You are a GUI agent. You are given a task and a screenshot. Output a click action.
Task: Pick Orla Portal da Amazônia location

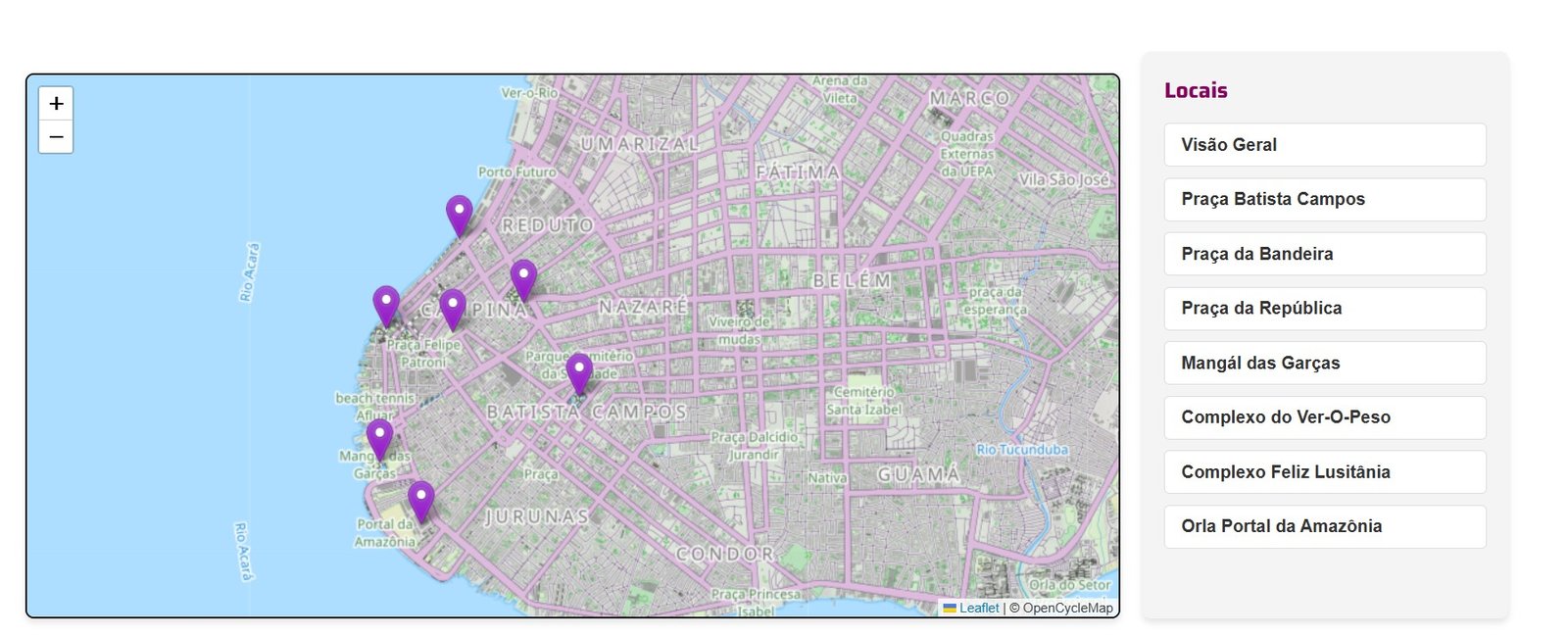pyautogui.click(x=1324, y=526)
